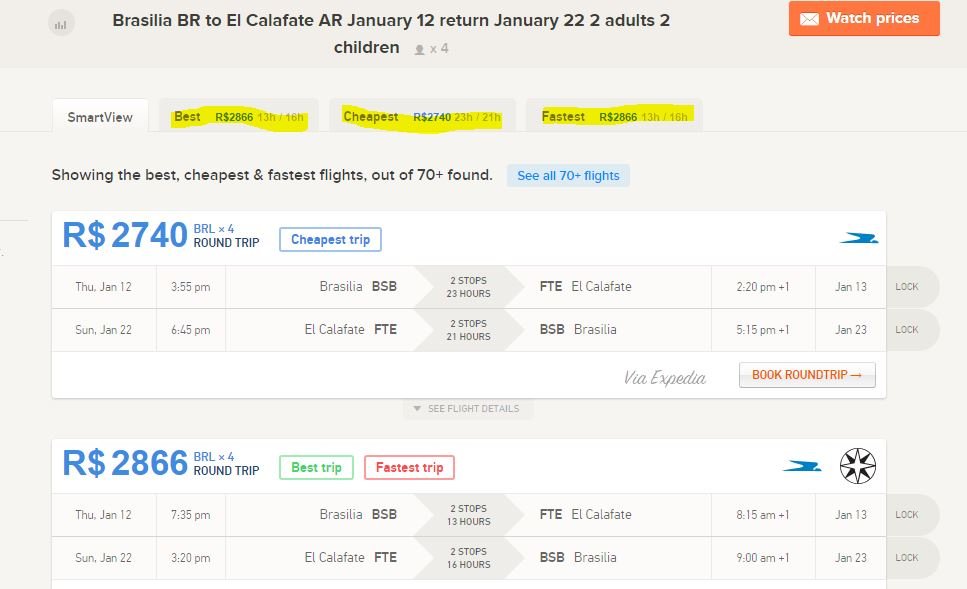Click the Best trip badge
This screenshot has width=967, height=589.
(316, 467)
